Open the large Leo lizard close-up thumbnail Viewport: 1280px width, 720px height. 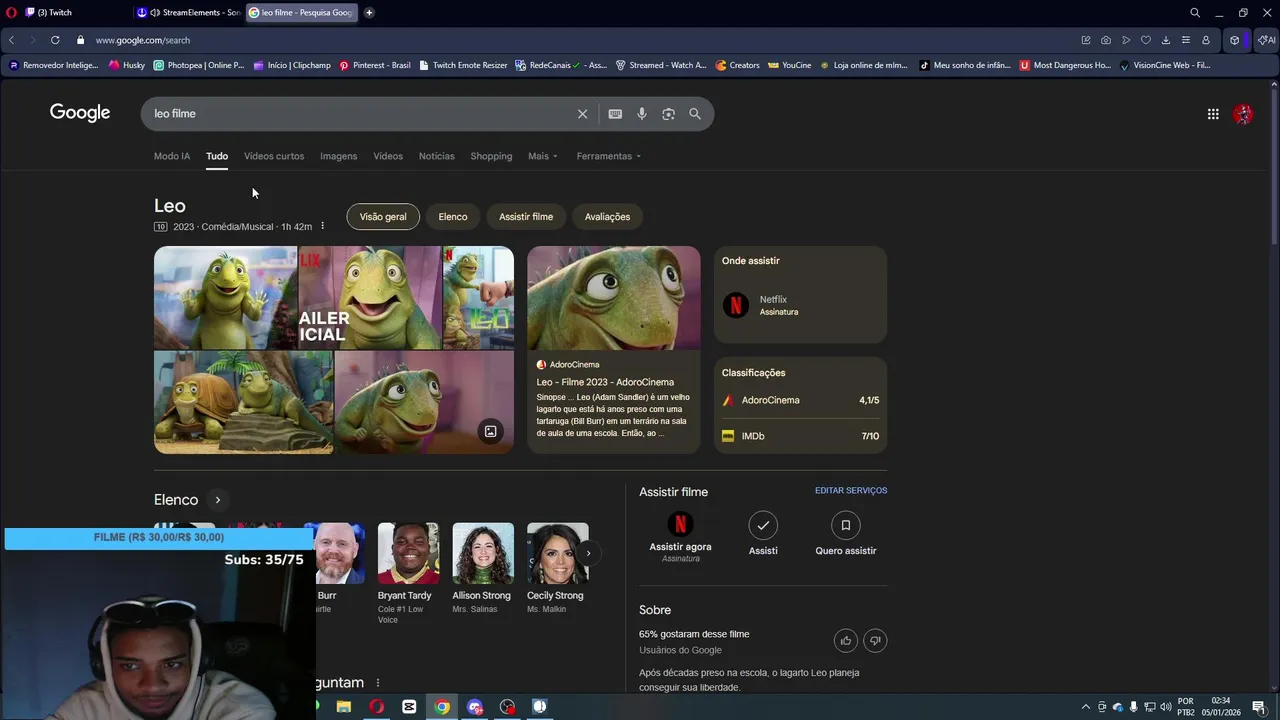point(614,298)
